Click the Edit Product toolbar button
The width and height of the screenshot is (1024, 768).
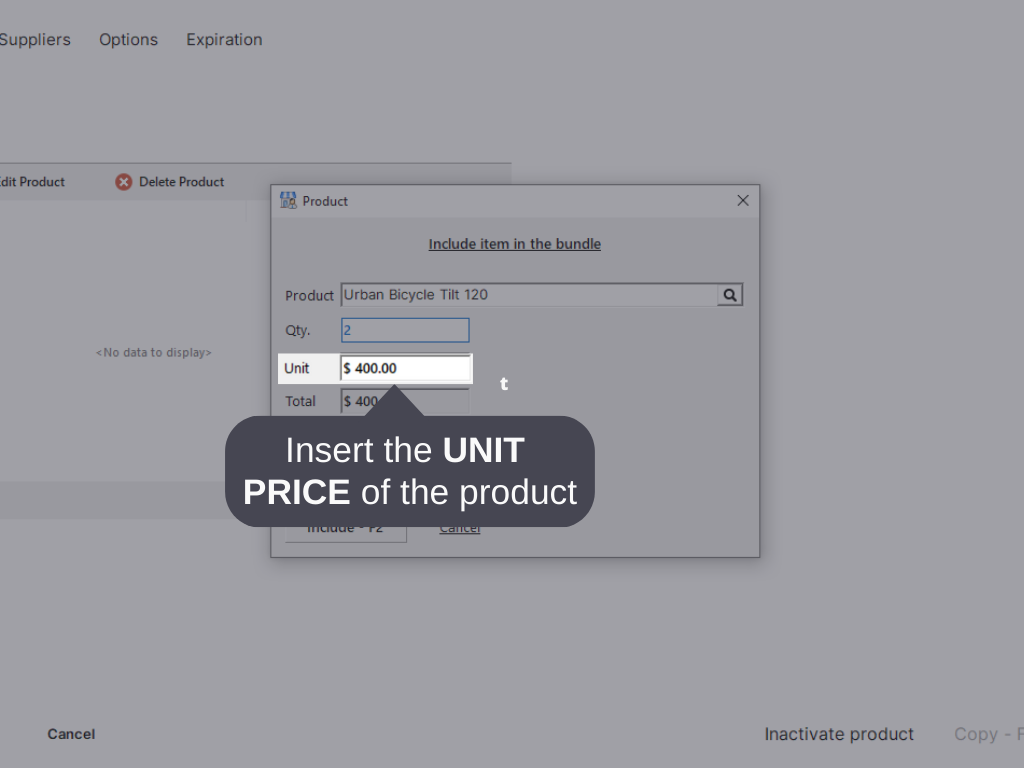click(x=32, y=182)
